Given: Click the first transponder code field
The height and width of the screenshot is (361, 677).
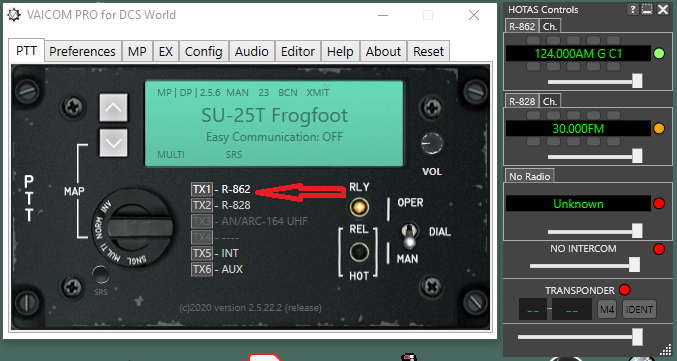Looking at the screenshot, I should 533,309.
